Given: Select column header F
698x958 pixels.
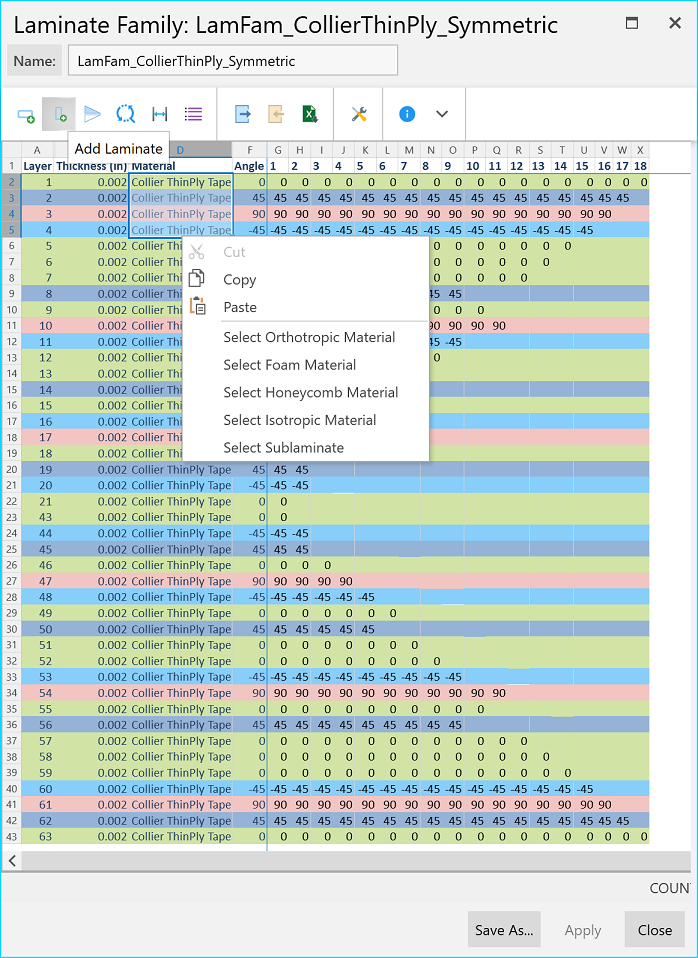Looking at the screenshot, I should pyautogui.click(x=249, y=150).
